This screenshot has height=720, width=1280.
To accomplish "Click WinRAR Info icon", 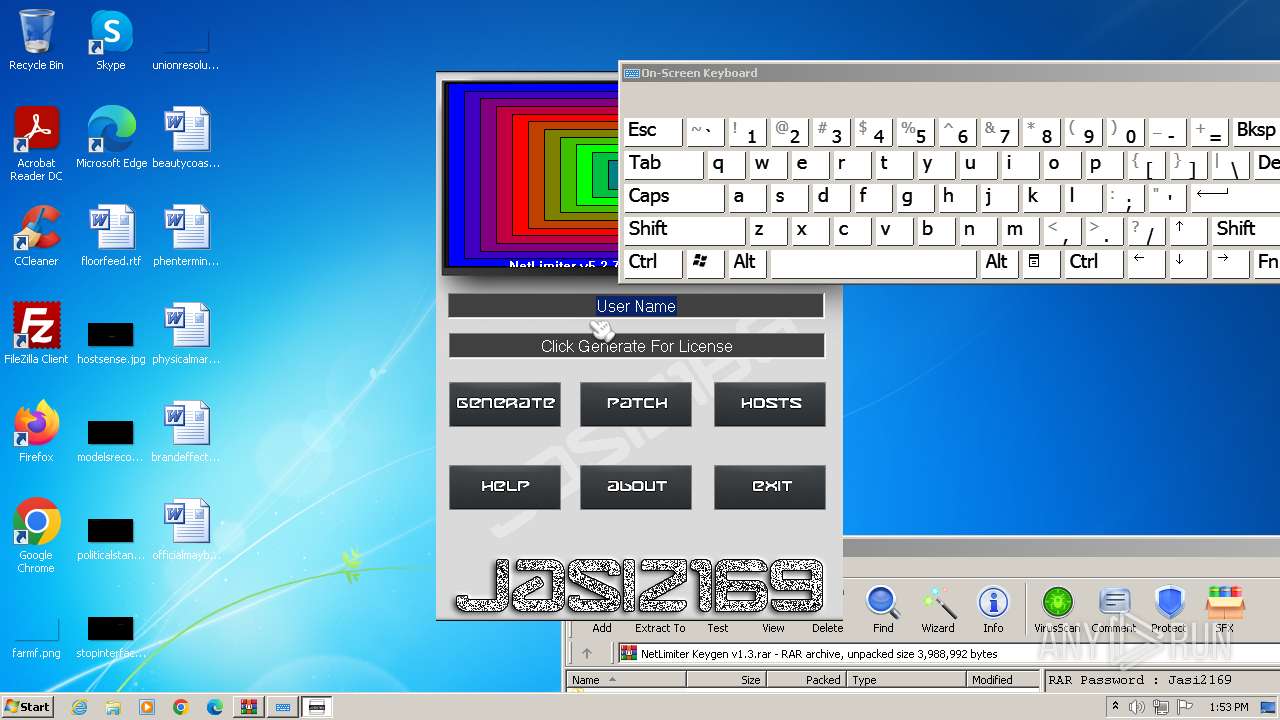I will 993,610.
